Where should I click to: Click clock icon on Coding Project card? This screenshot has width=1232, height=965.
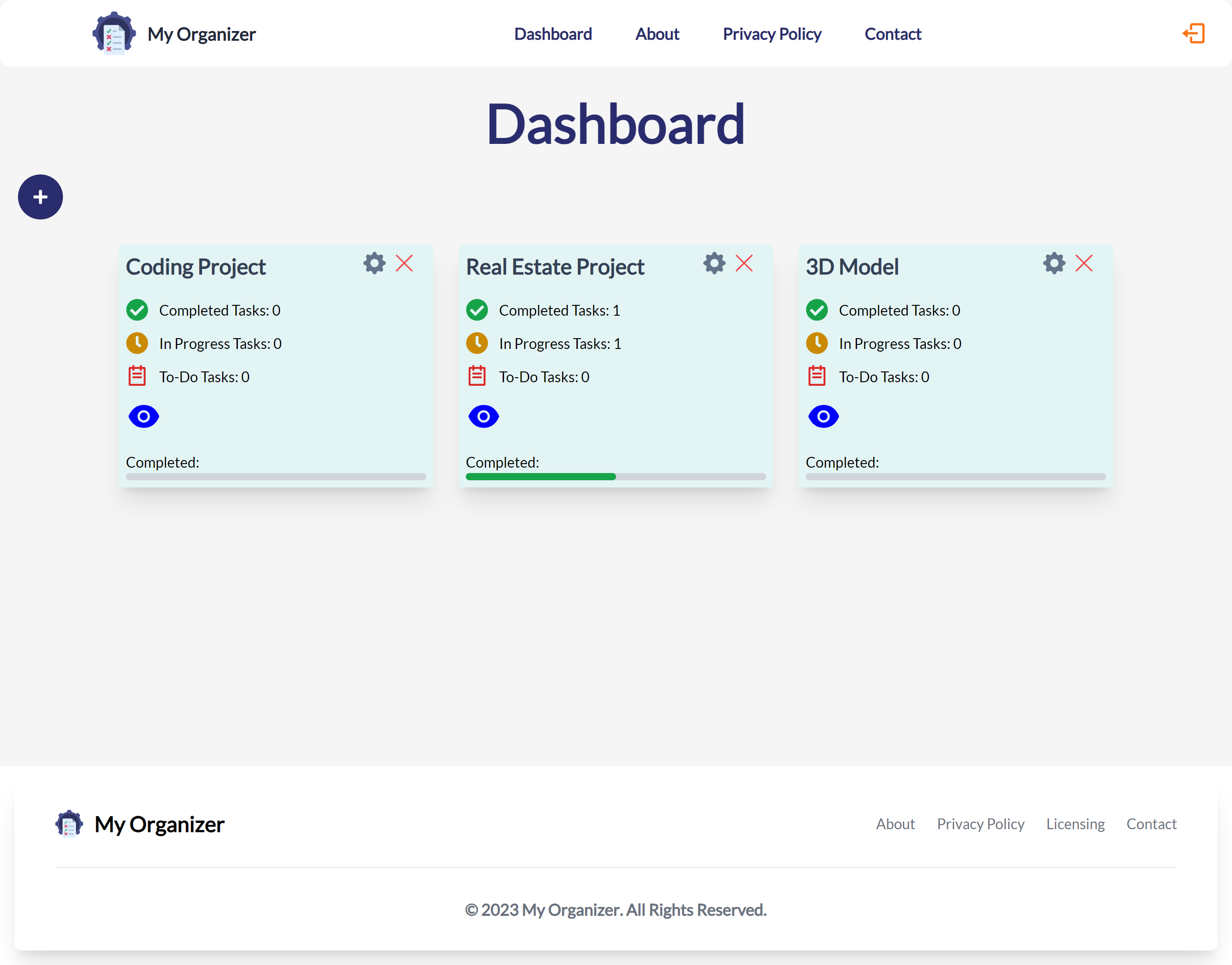point(137,344)
